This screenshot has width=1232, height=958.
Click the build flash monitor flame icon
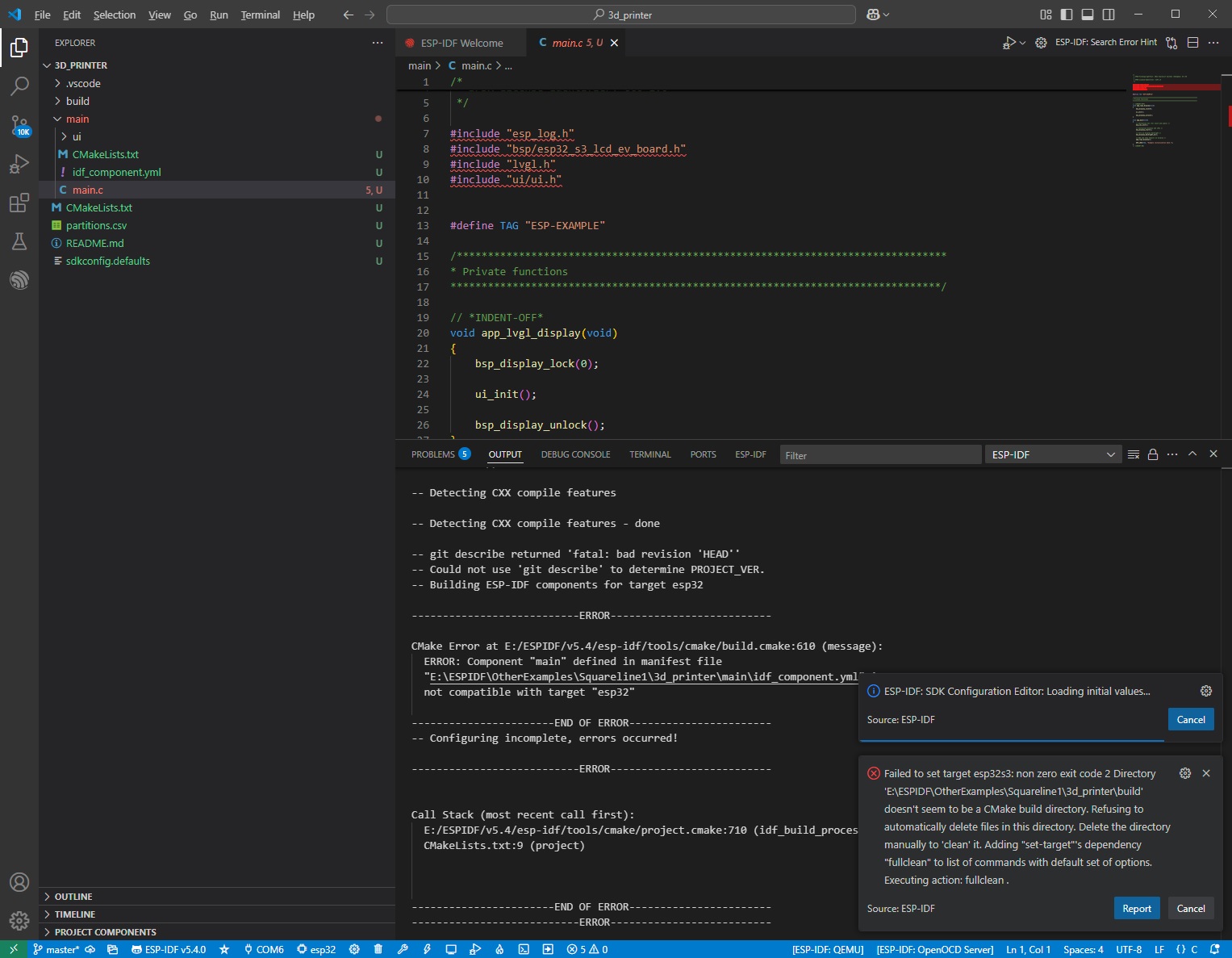[x=499, y=950]
